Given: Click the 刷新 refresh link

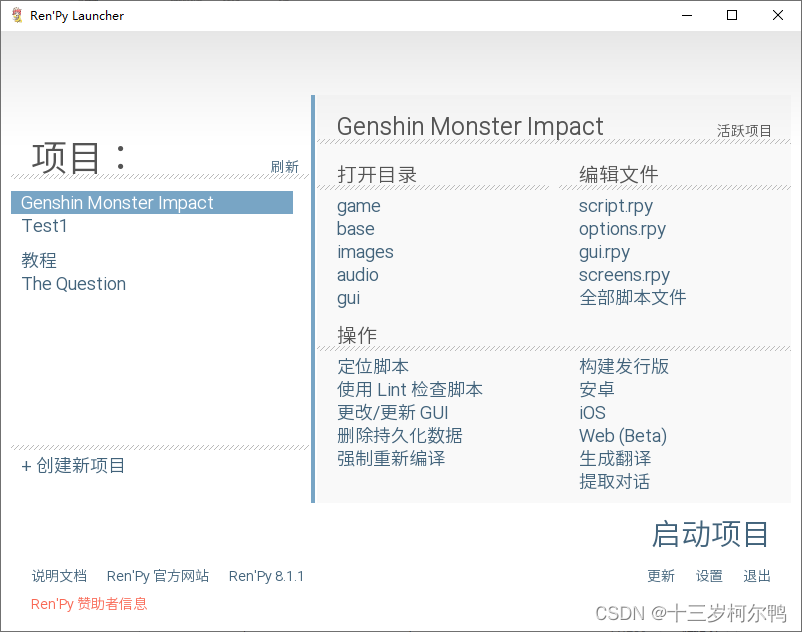Looking at the screenshot, I should click(284, 167).
